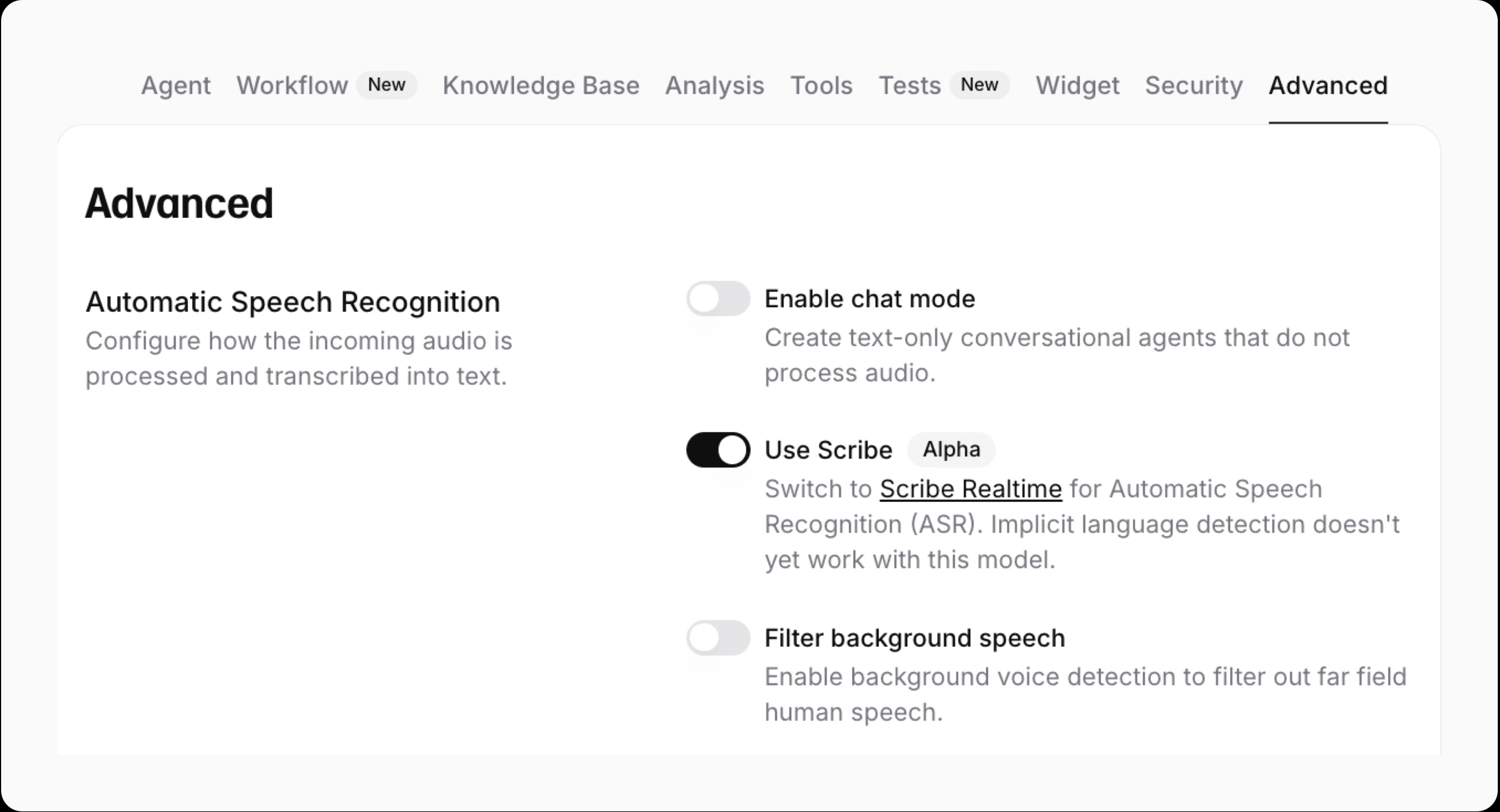The width and height of the screenshot is (1500, 812).
Task: Enable Filter background speech toggle
Action: pos(718,638)
